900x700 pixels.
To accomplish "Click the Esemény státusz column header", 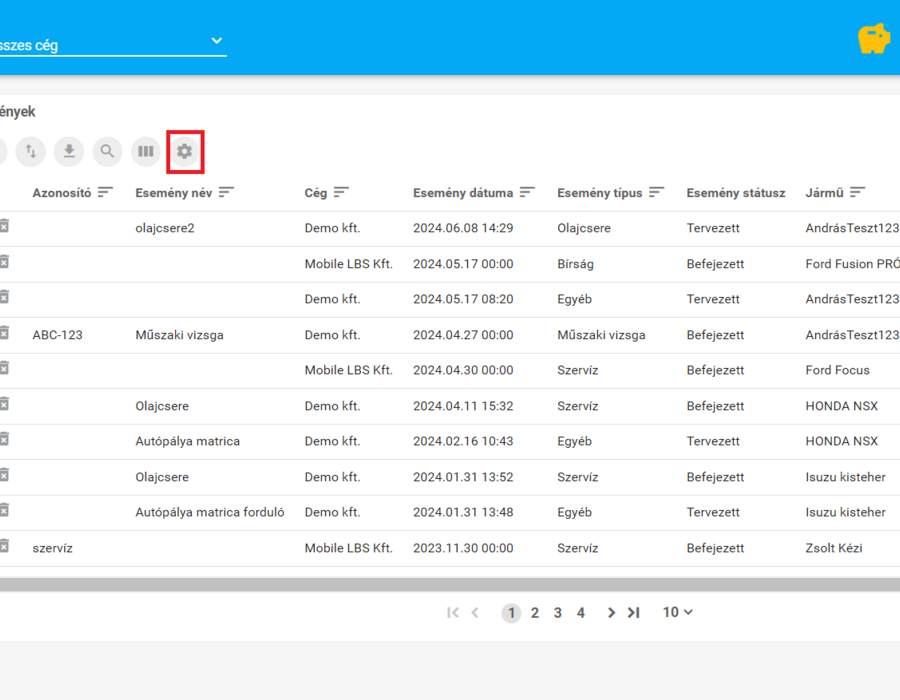I will (x=736, y=193).
